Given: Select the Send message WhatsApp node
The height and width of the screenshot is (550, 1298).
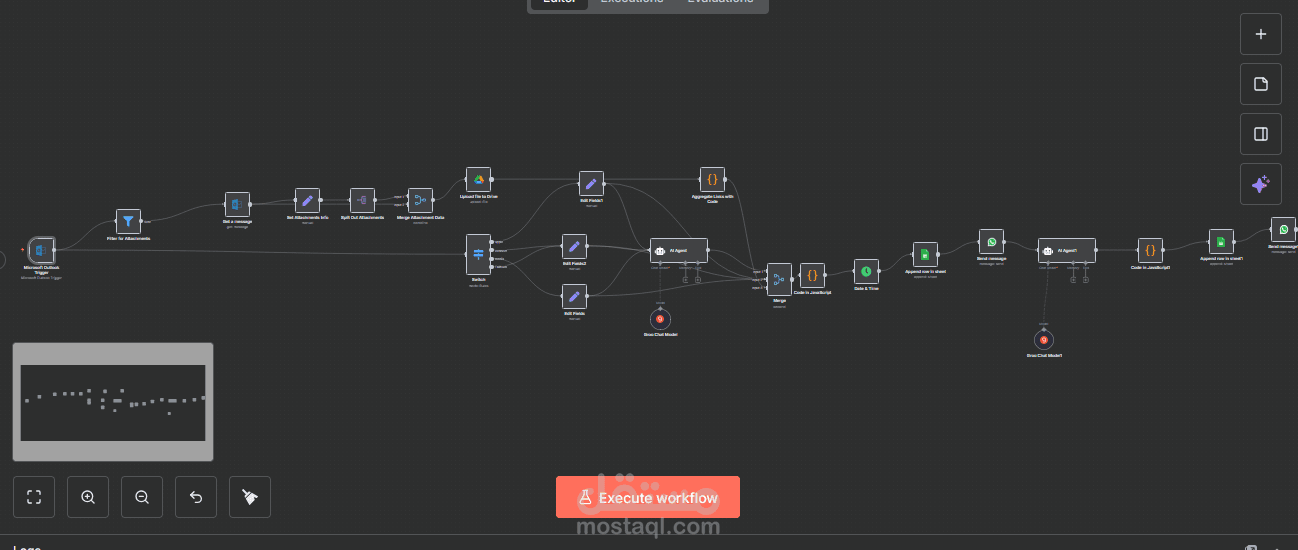Looking at the screenshot, I should click(991, 241).
